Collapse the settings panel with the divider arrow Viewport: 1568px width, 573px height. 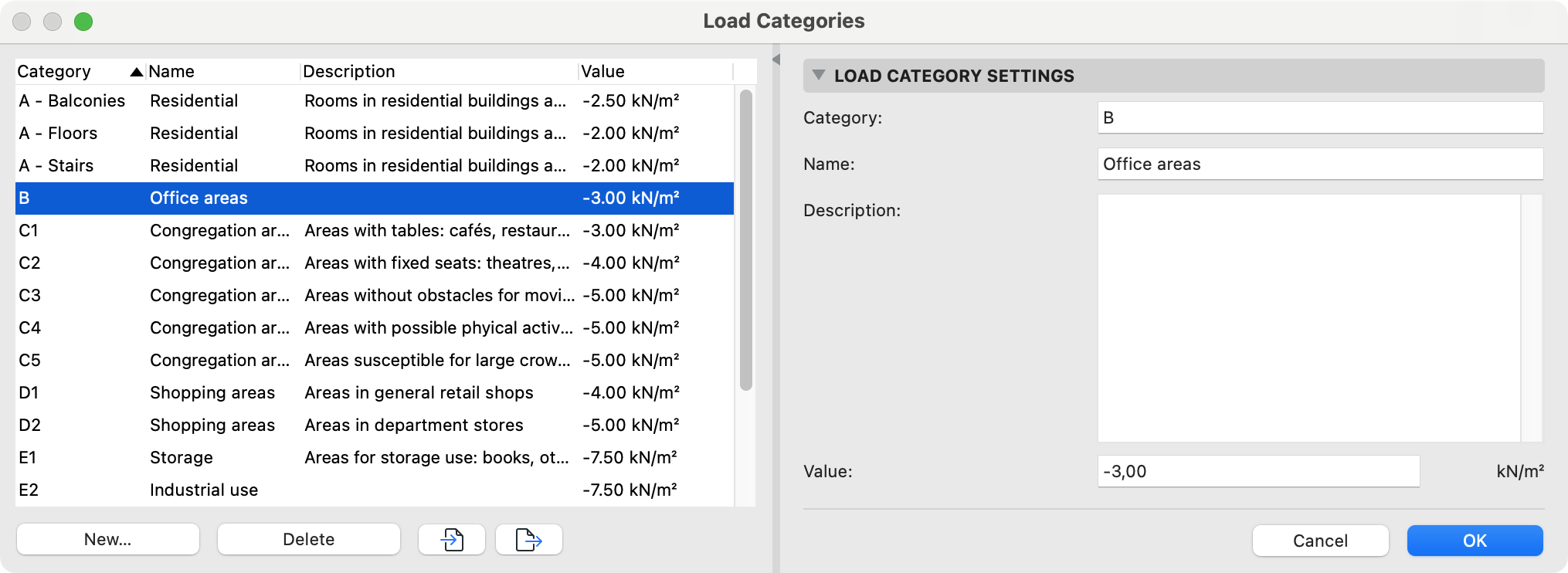[776, 59]
